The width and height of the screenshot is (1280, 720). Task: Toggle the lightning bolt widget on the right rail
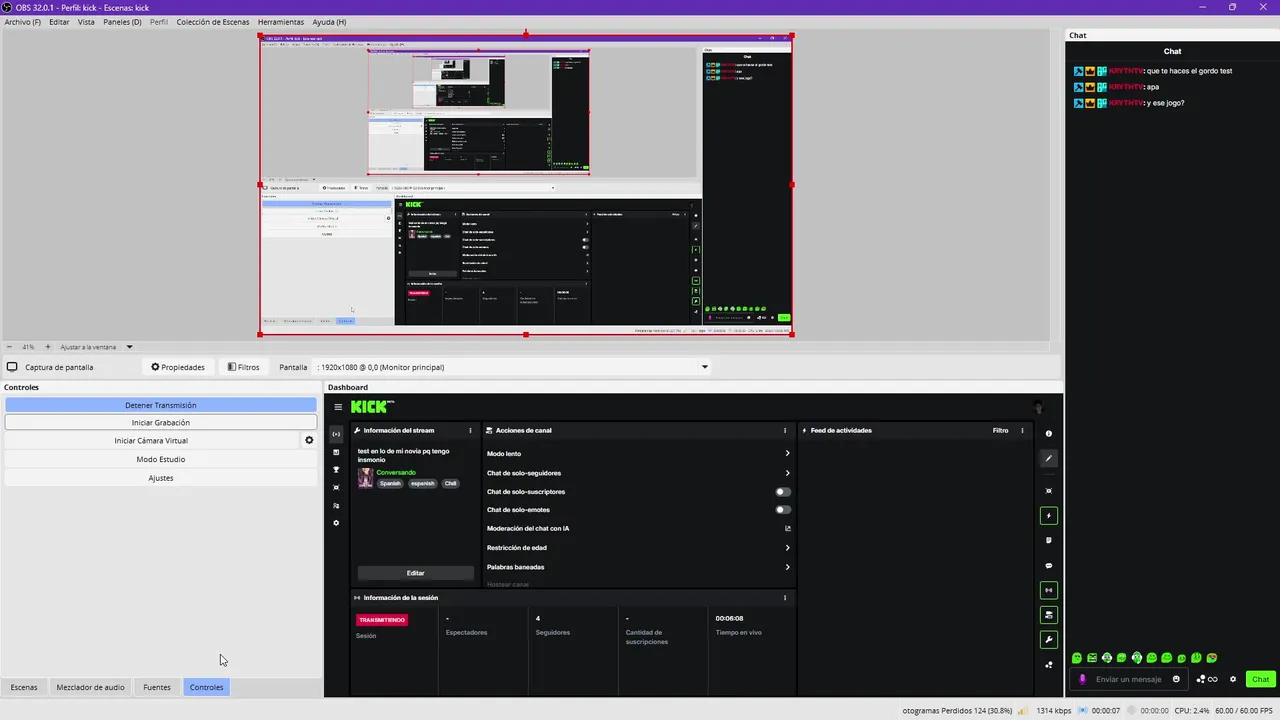(1048, 516)
